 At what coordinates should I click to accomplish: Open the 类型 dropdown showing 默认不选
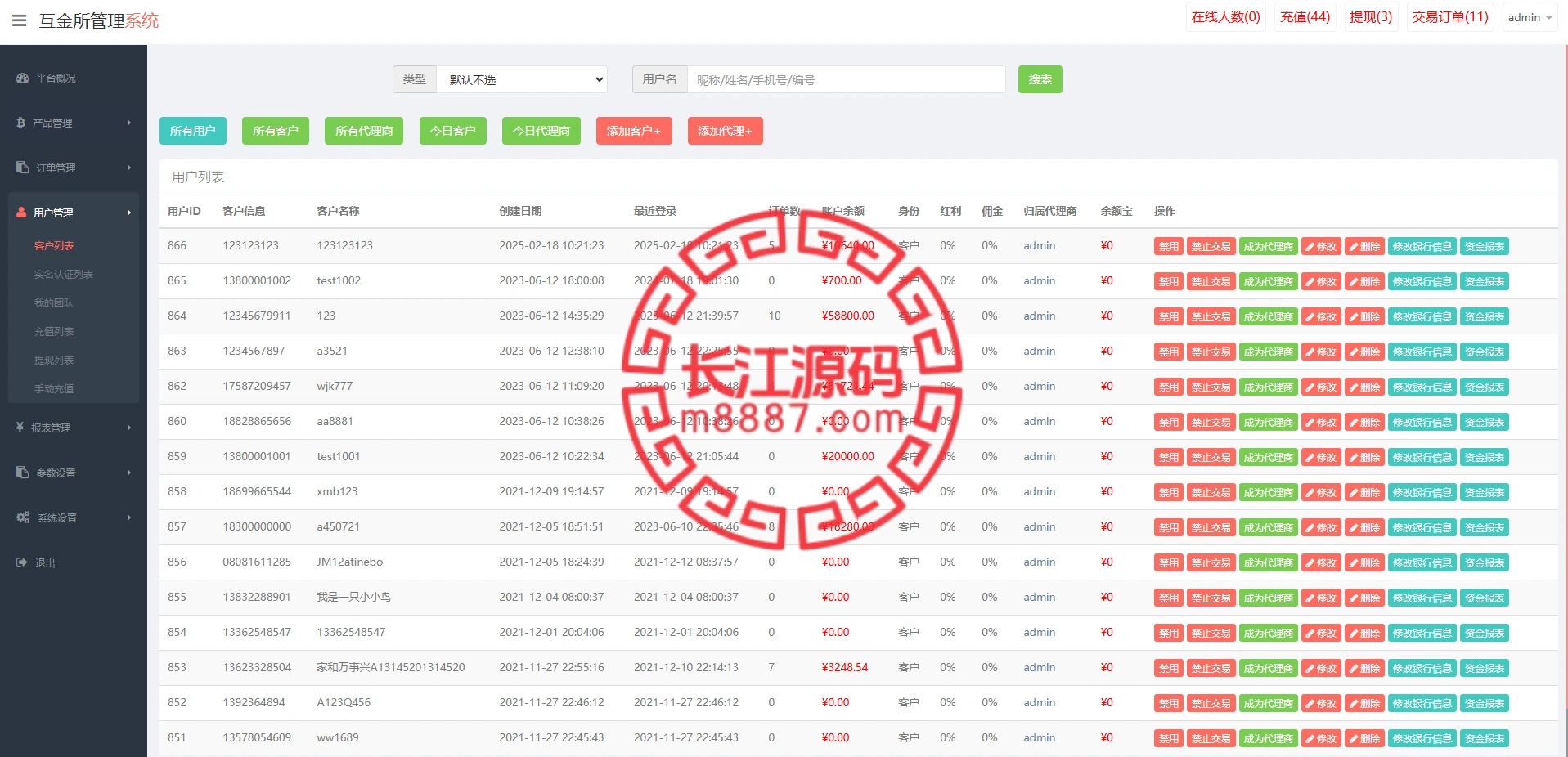(522, 79)
